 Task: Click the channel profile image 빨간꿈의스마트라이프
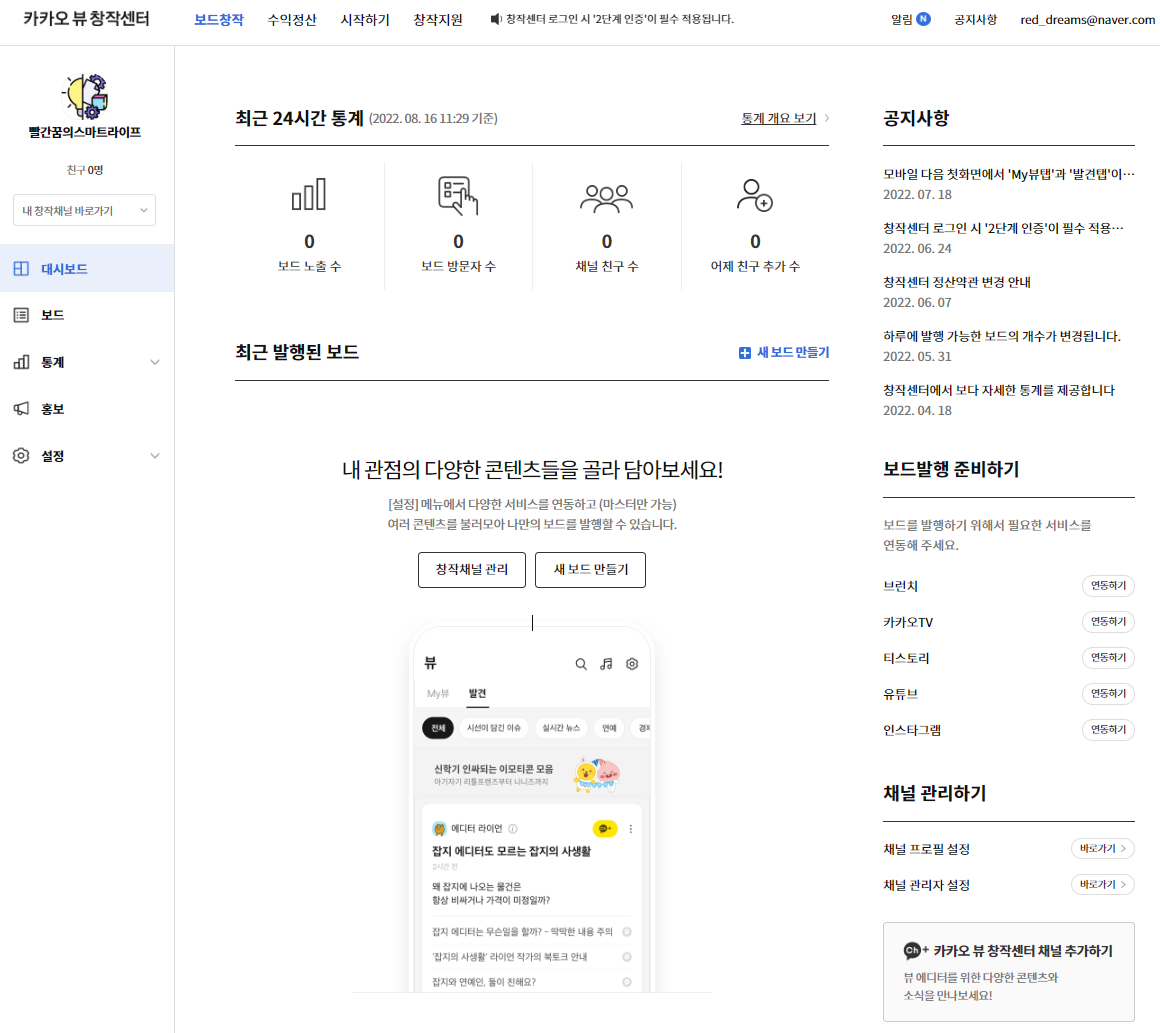pyautogui.click(x=86, y=96)
